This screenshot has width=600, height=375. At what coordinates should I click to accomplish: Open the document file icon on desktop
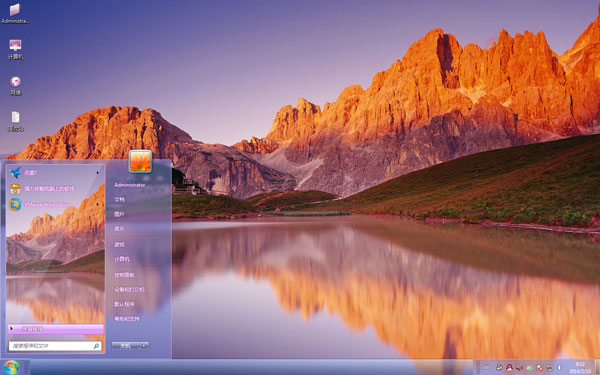(15, 121)
